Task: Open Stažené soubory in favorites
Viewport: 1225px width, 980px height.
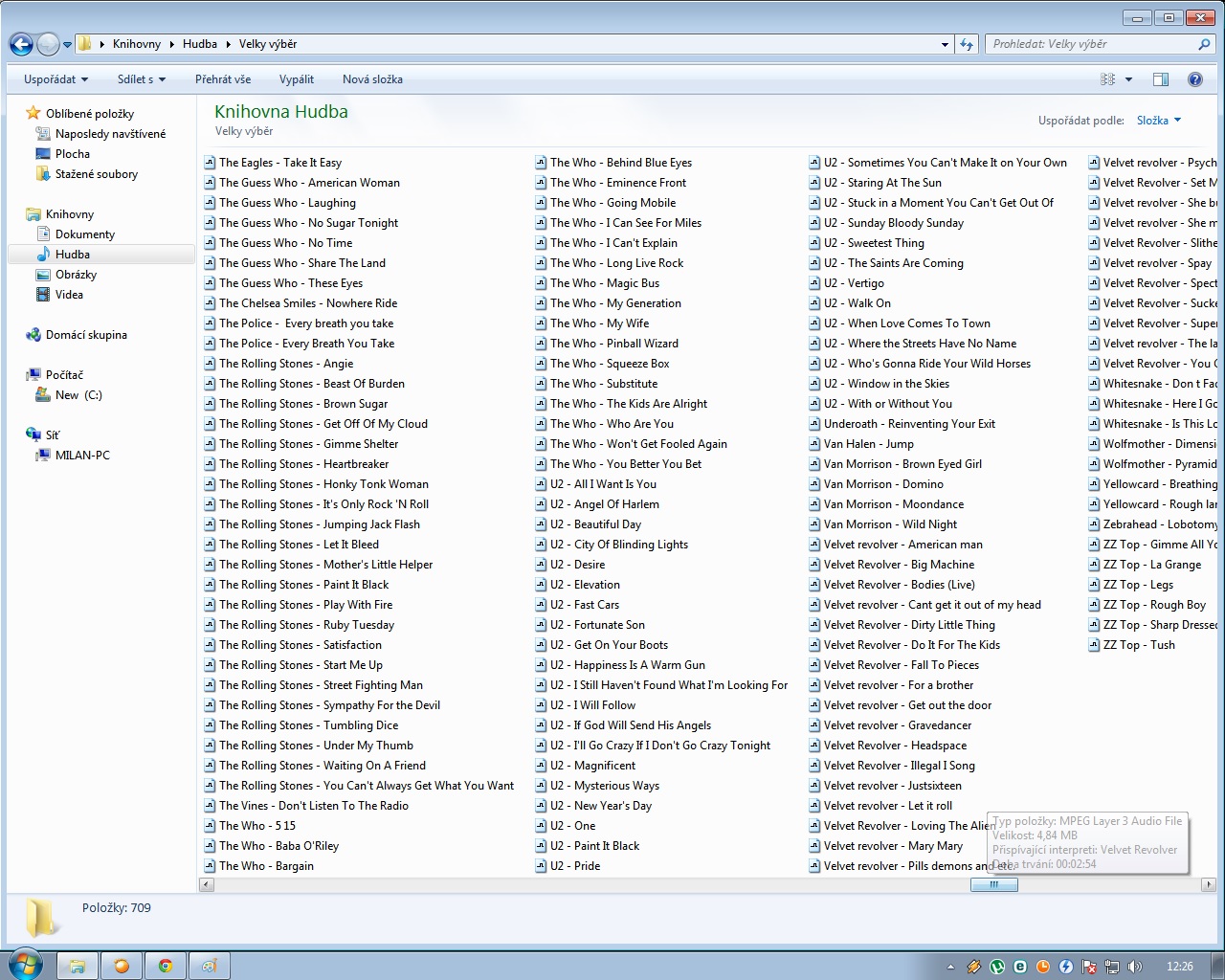Action: click(96, 174)
